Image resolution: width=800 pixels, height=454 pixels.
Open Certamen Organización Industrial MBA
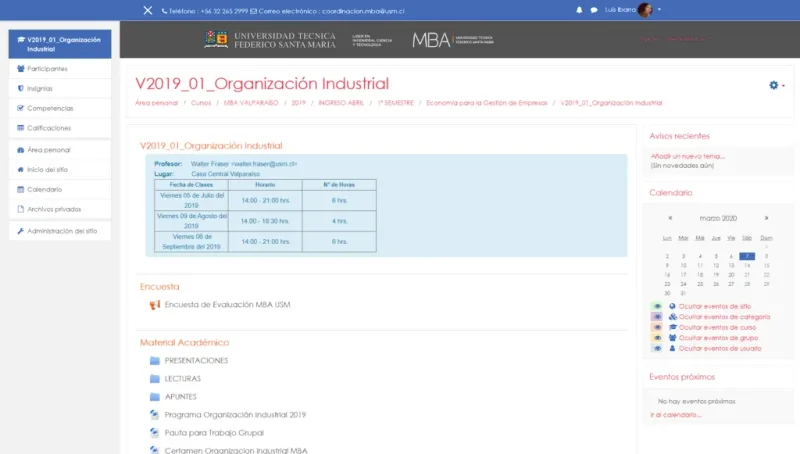236,450
